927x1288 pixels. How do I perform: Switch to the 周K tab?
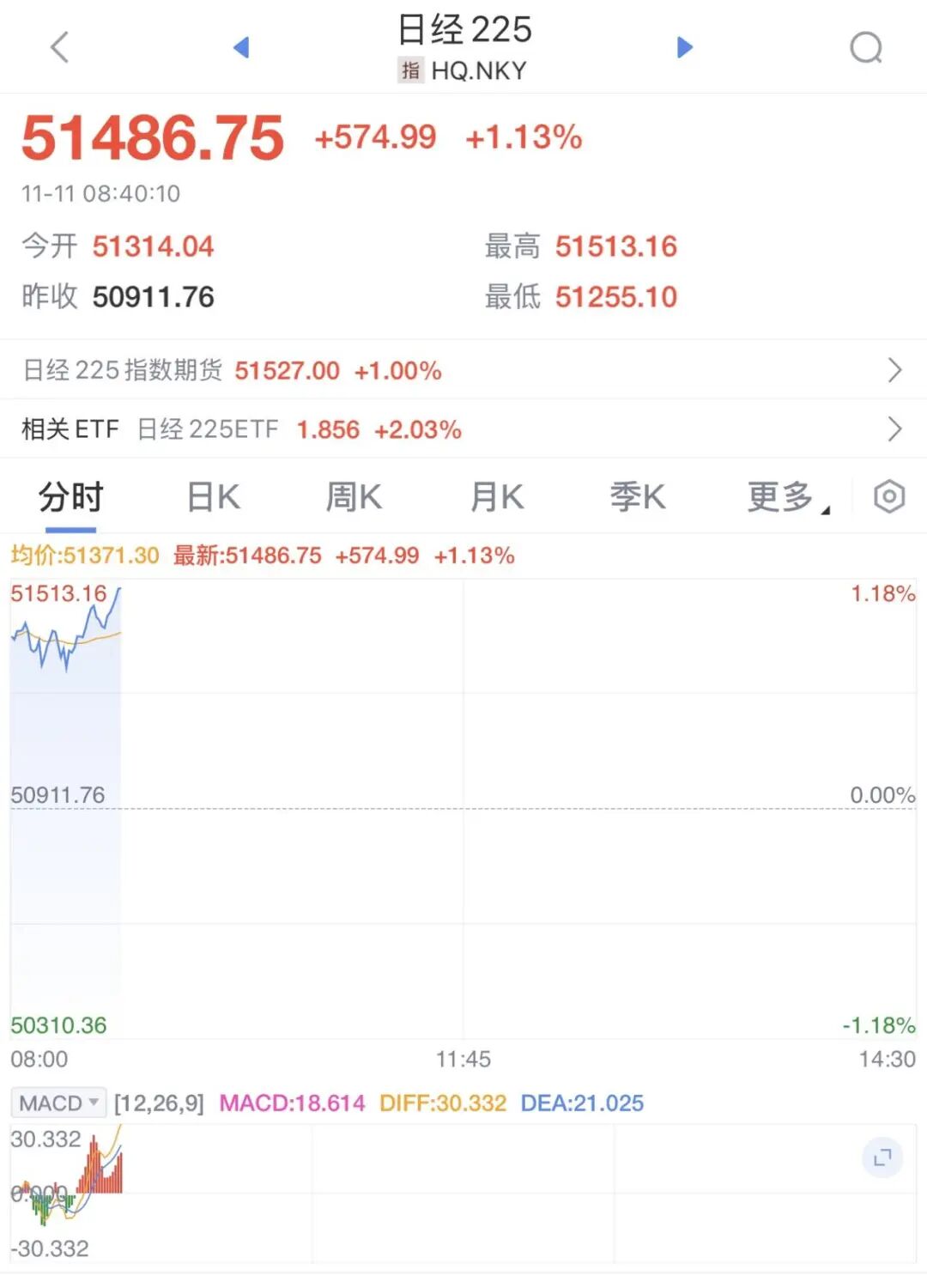click(x=354, y=497)
